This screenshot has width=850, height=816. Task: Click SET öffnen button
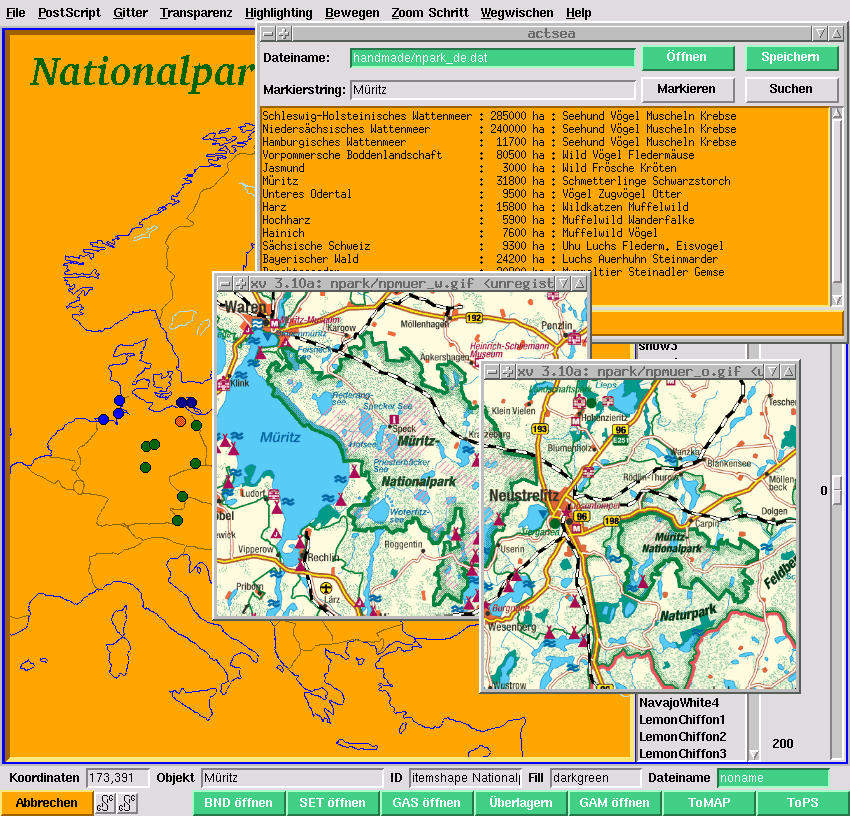332,802
